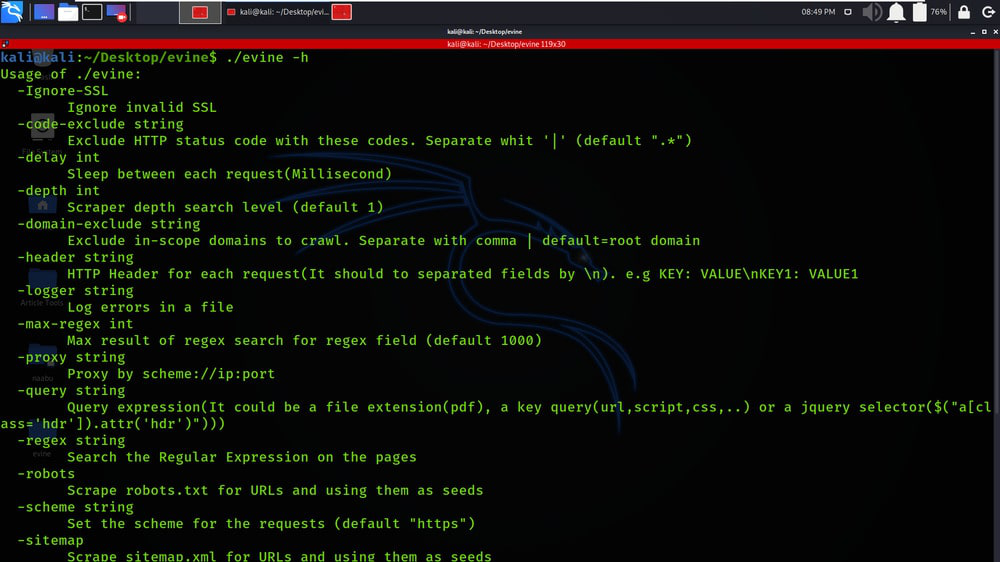Click 'Proxy by scheme://ip:port' text

point(171,374)
